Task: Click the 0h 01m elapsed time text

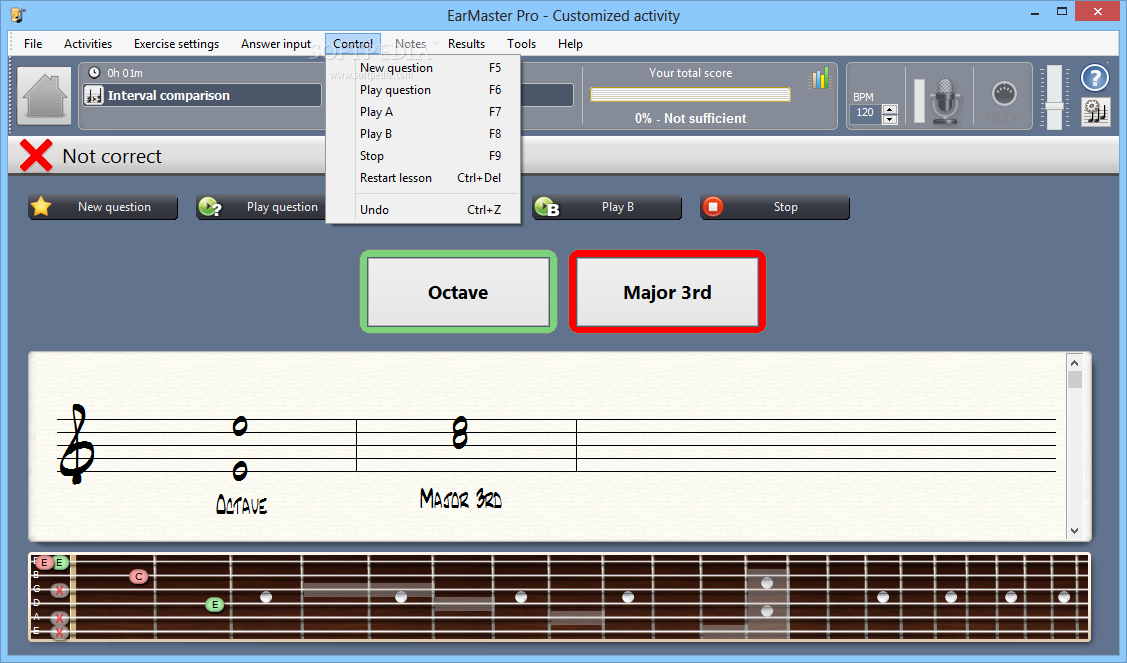Action: click(125, 73)
